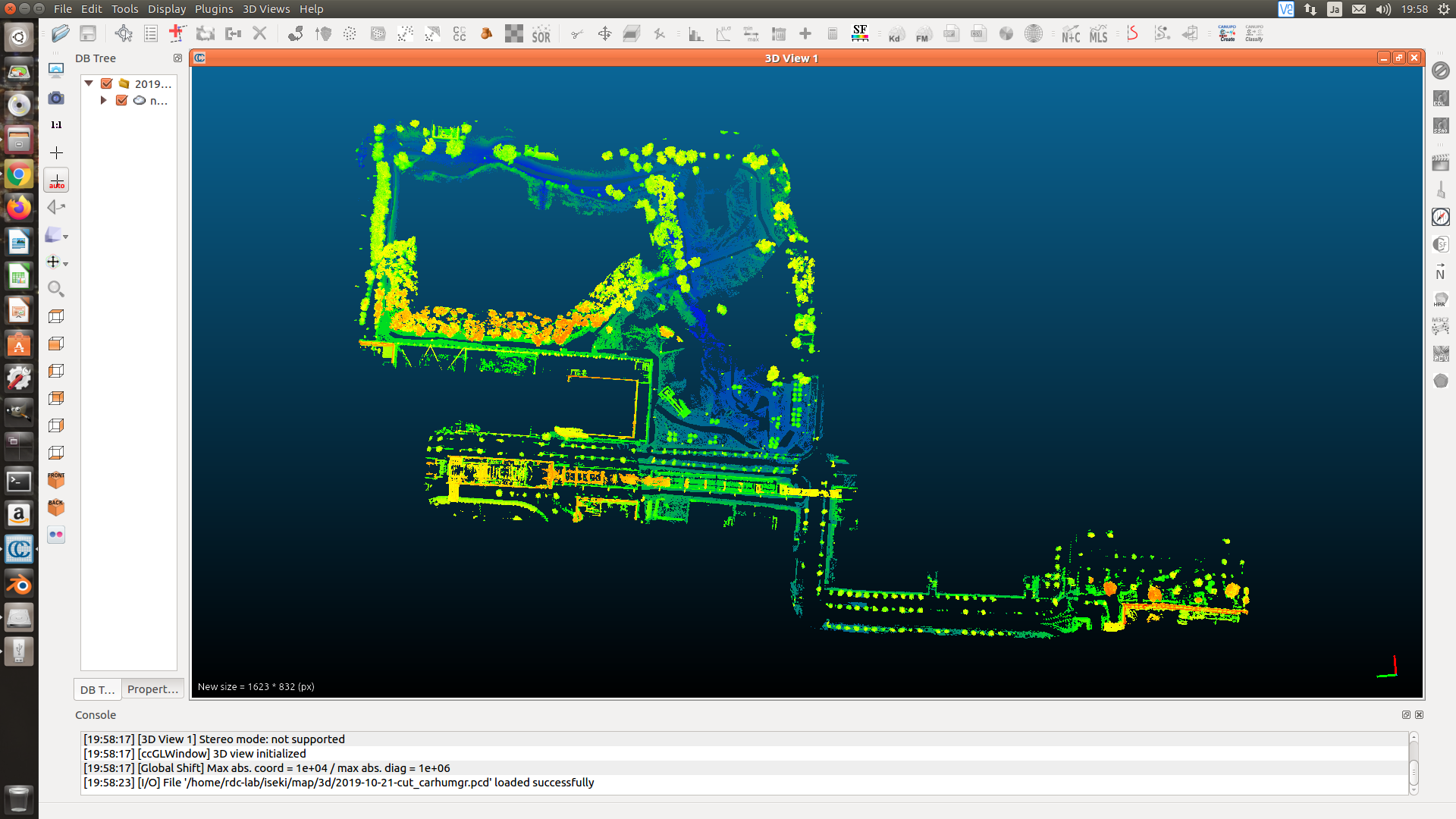The height and width of the screenshot is (819, 1456).
Task: Open the Plugins menu
Action: click(214, 9)
